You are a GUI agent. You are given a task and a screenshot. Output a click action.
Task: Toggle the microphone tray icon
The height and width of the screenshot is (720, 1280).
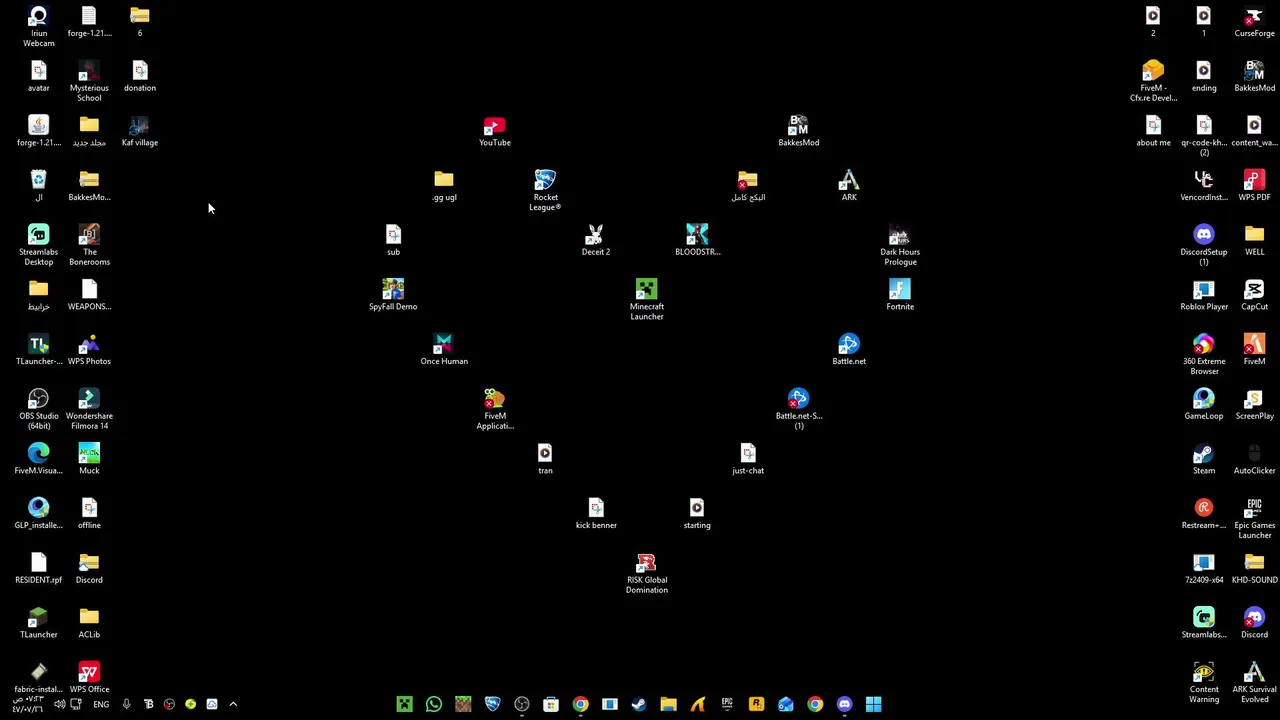pyautogui.click(x=126, y=704)
